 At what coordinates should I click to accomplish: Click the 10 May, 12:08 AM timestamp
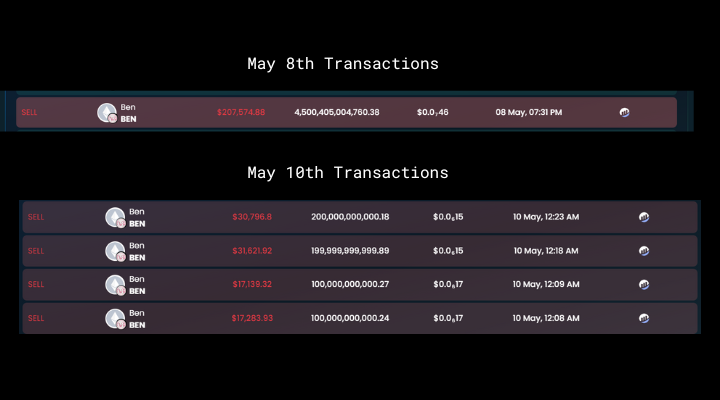click(546, 318)
